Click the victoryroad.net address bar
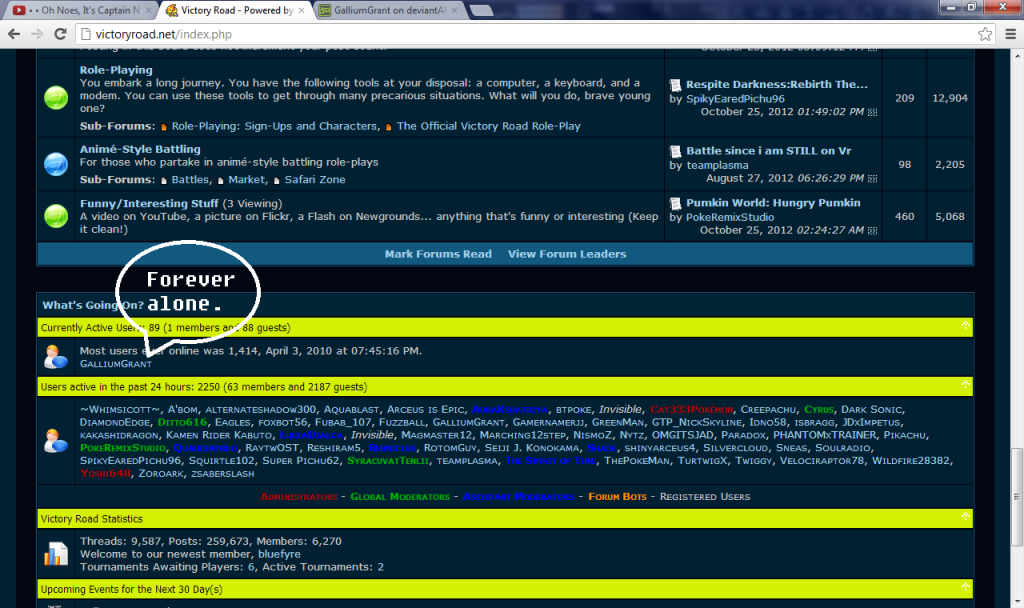This screenshot has height=608, width=1024. (x=500, y=34)
